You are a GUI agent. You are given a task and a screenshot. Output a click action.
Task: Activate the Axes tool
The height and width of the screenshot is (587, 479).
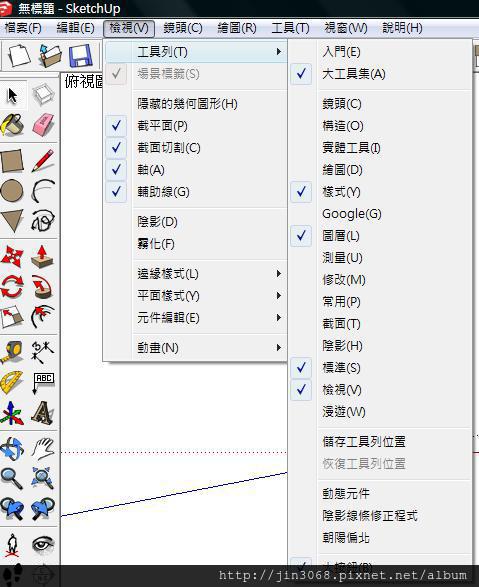(12, 412)
